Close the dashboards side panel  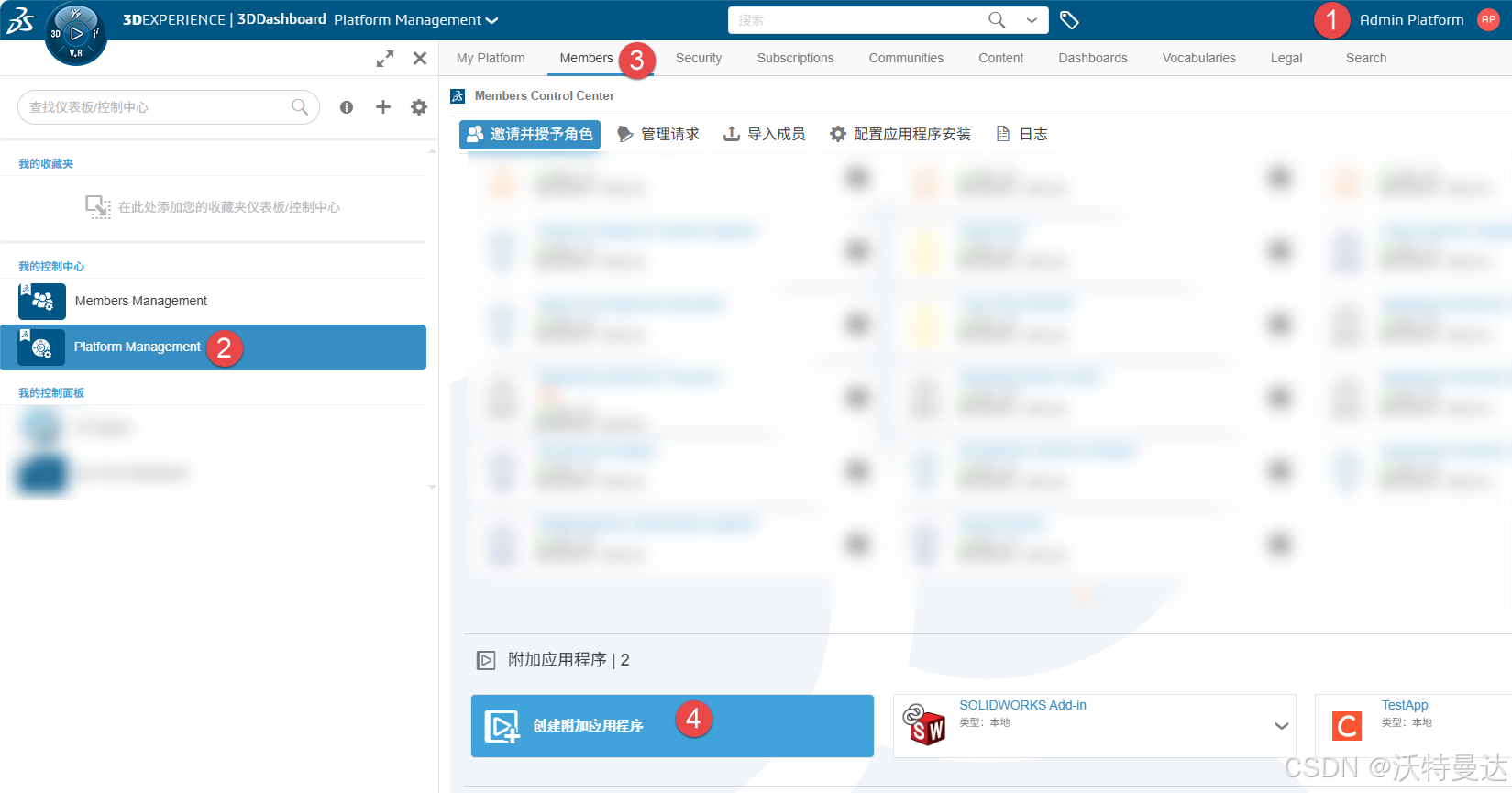420,59
